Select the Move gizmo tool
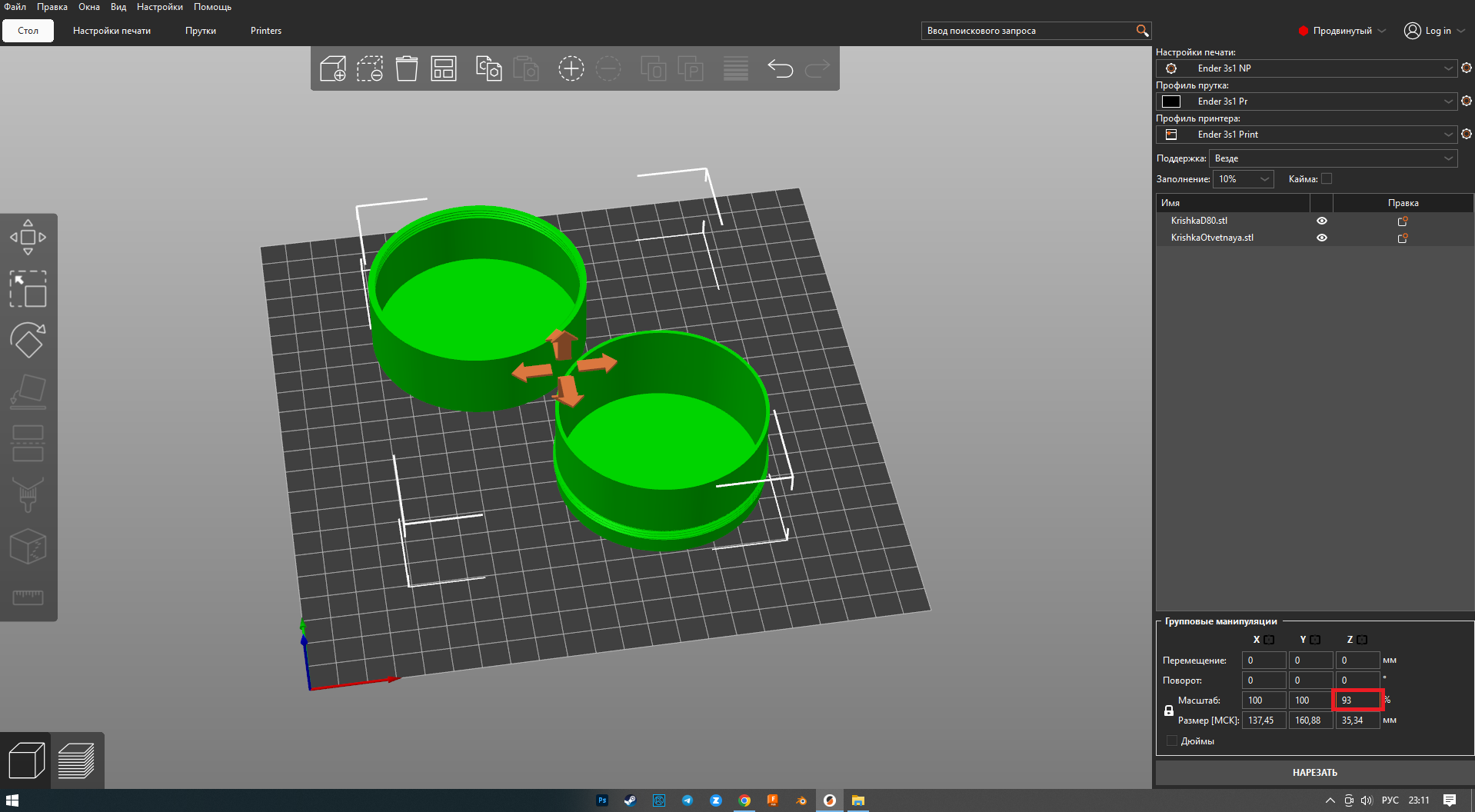This screenshot has width=1475, height=812. point(28,237)
